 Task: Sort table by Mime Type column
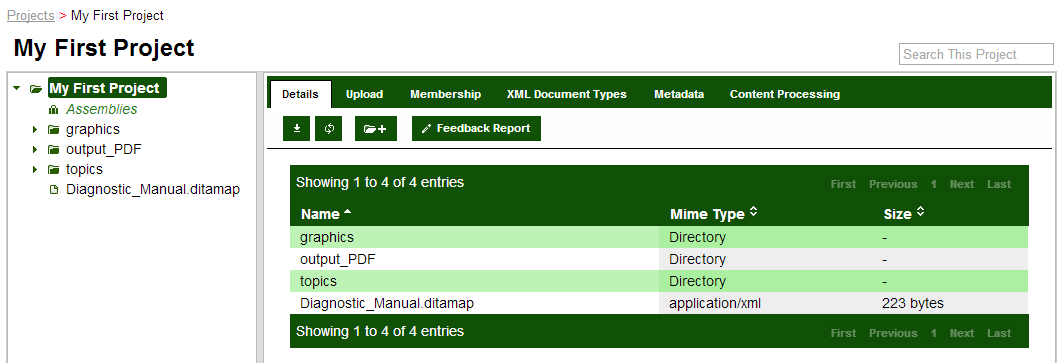click(714, 214)
